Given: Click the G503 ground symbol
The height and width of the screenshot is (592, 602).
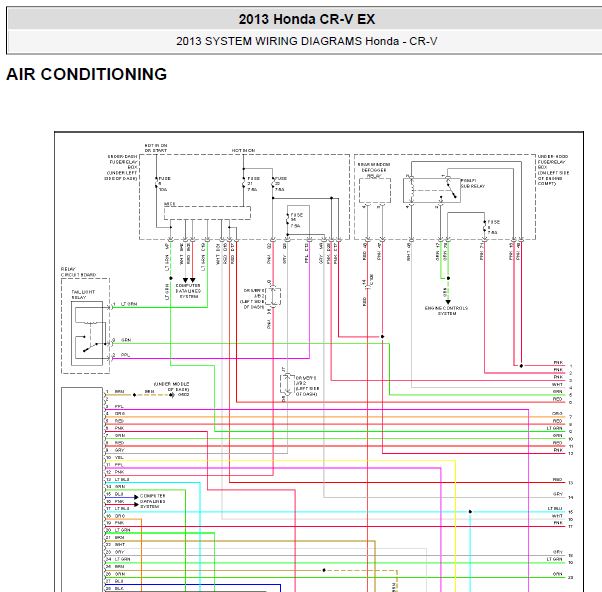Looking at the screenshot, I should point(172,395).
